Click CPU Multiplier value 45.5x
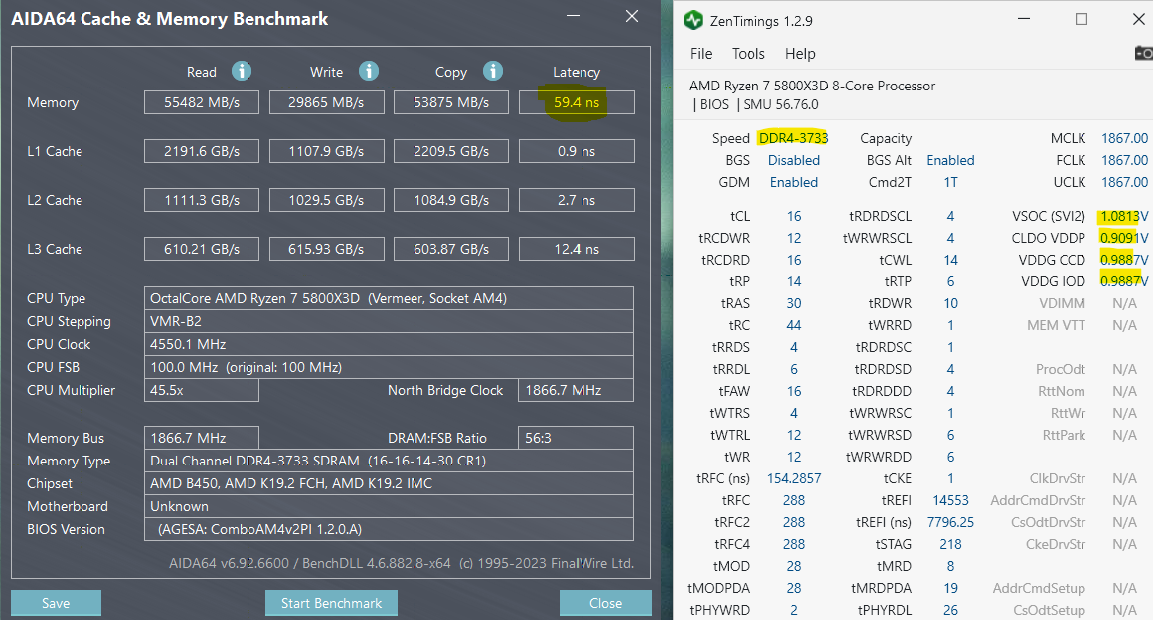Viewport: 1153px width, 620px height. (x=201, y=391)
